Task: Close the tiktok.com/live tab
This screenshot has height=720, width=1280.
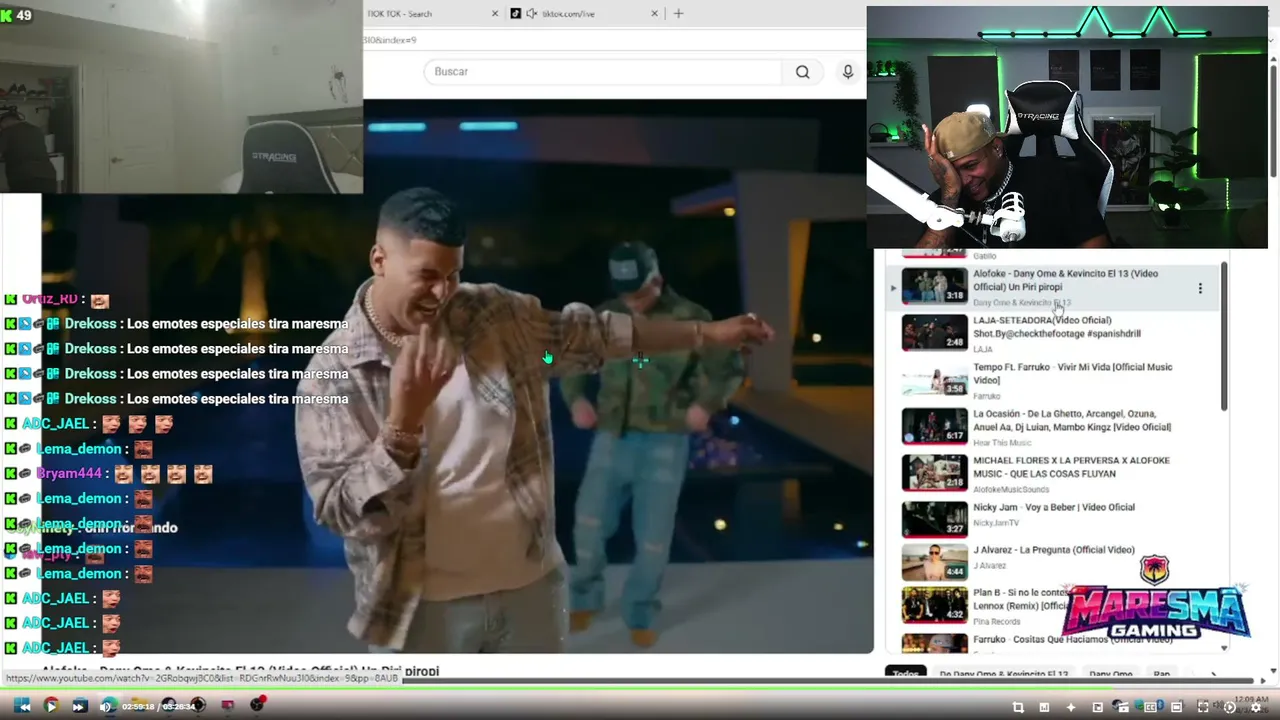Action: coord(655,13)
